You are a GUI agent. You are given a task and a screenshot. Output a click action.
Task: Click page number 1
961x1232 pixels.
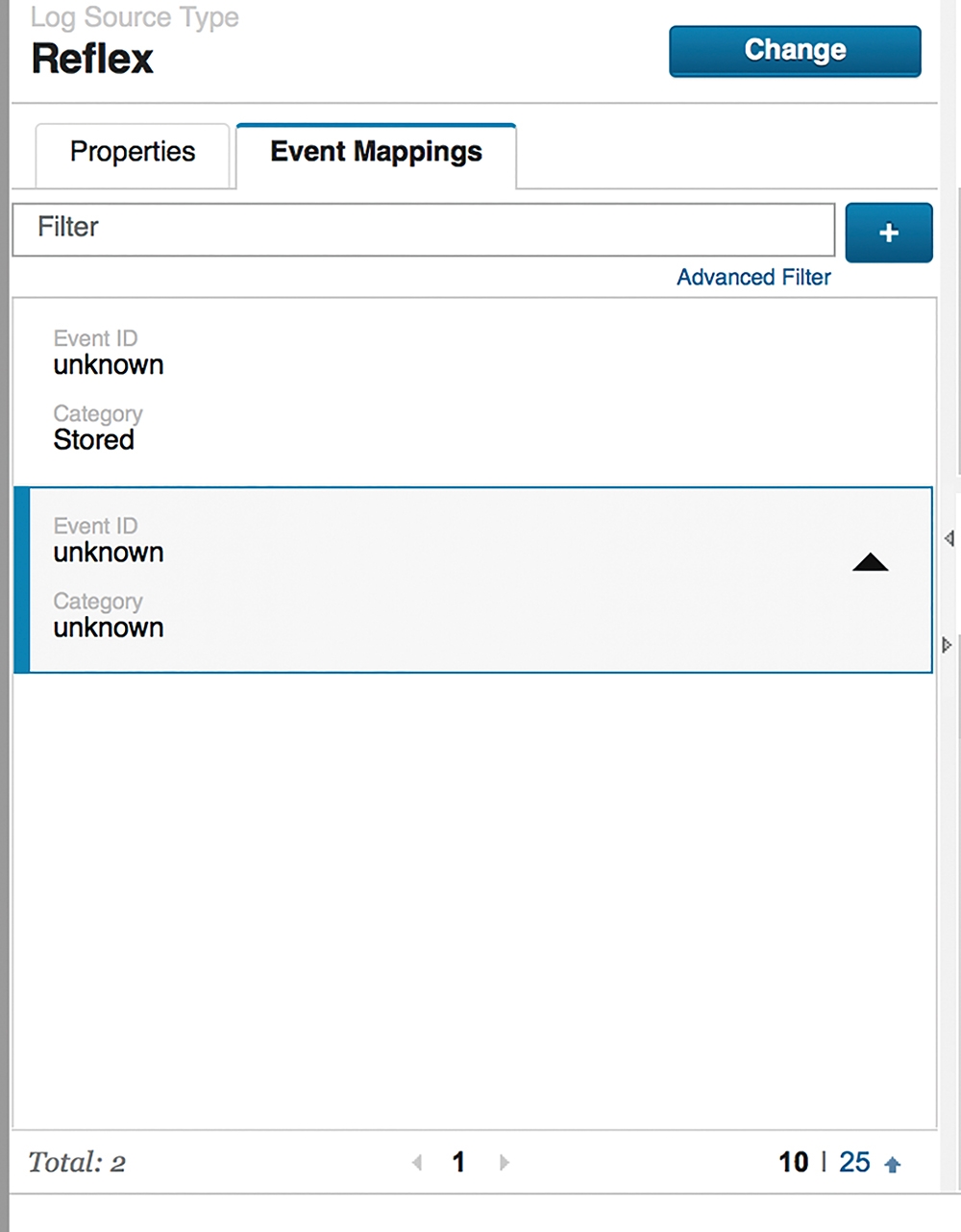pos(458,1163)
